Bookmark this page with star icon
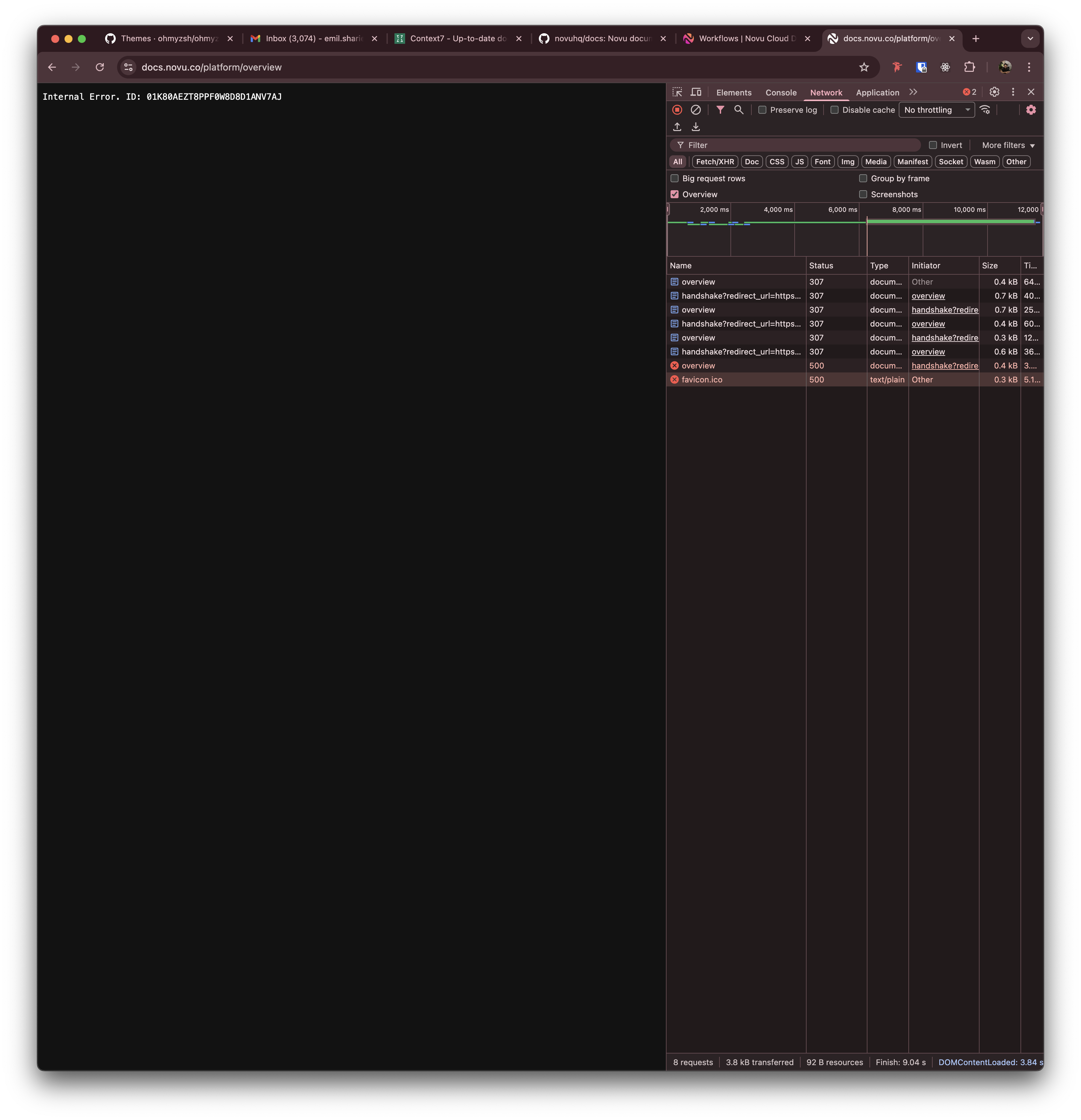Viewport: 1081px width, 1120px height. pos(864,68)
